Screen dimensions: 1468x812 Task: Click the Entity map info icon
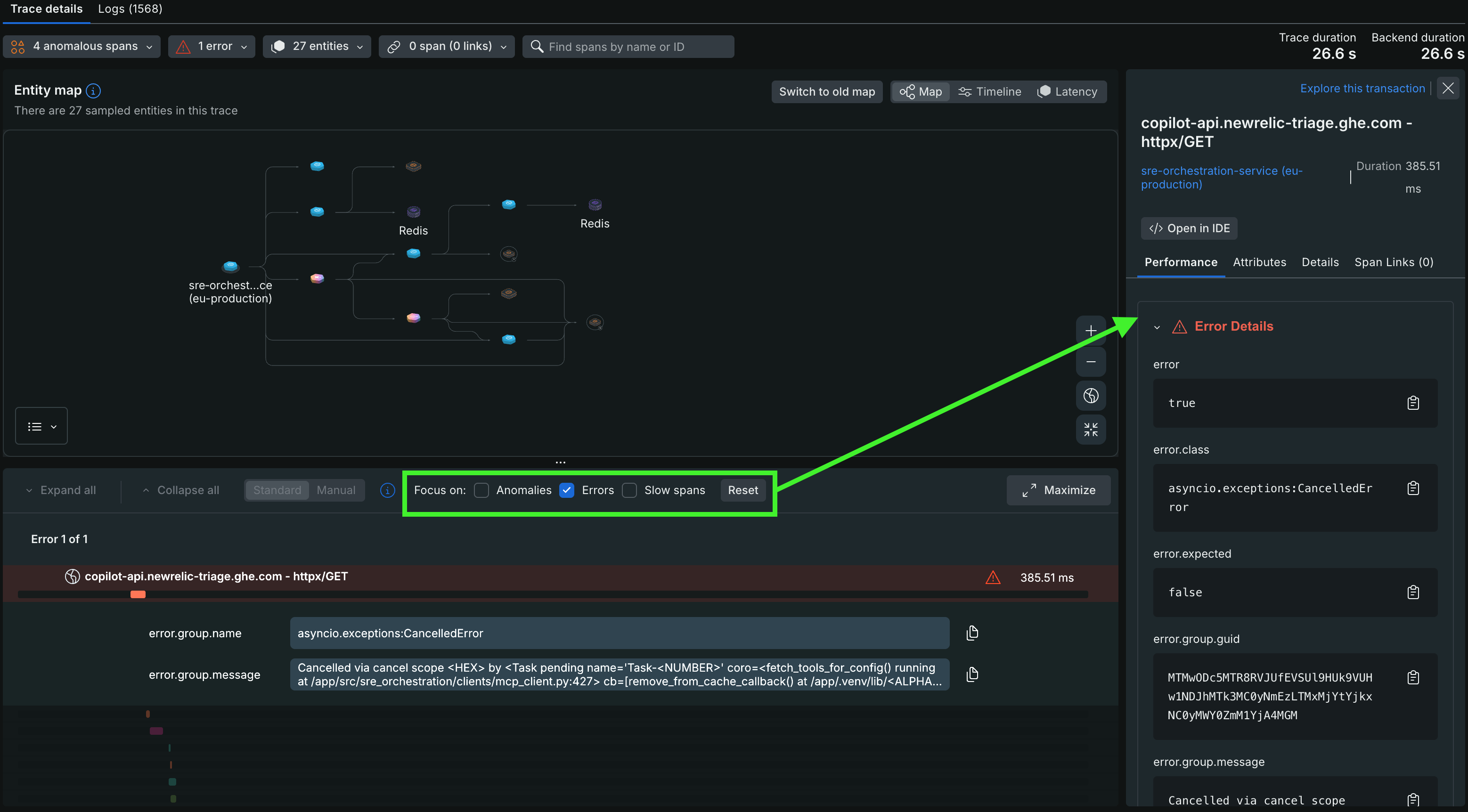click(93, 90)
